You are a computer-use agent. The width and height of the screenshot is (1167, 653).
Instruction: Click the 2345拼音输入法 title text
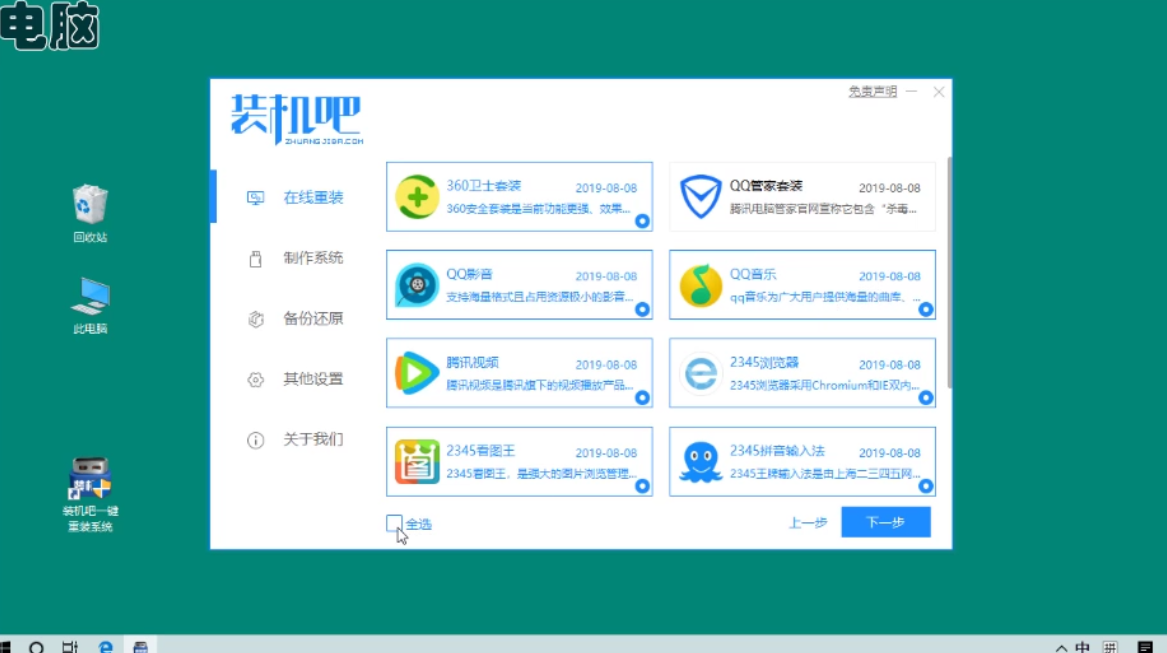tap(777, 450)
